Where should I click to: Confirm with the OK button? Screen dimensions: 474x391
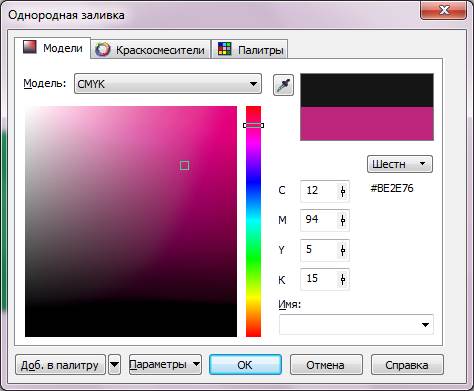(x=245, y=365)
